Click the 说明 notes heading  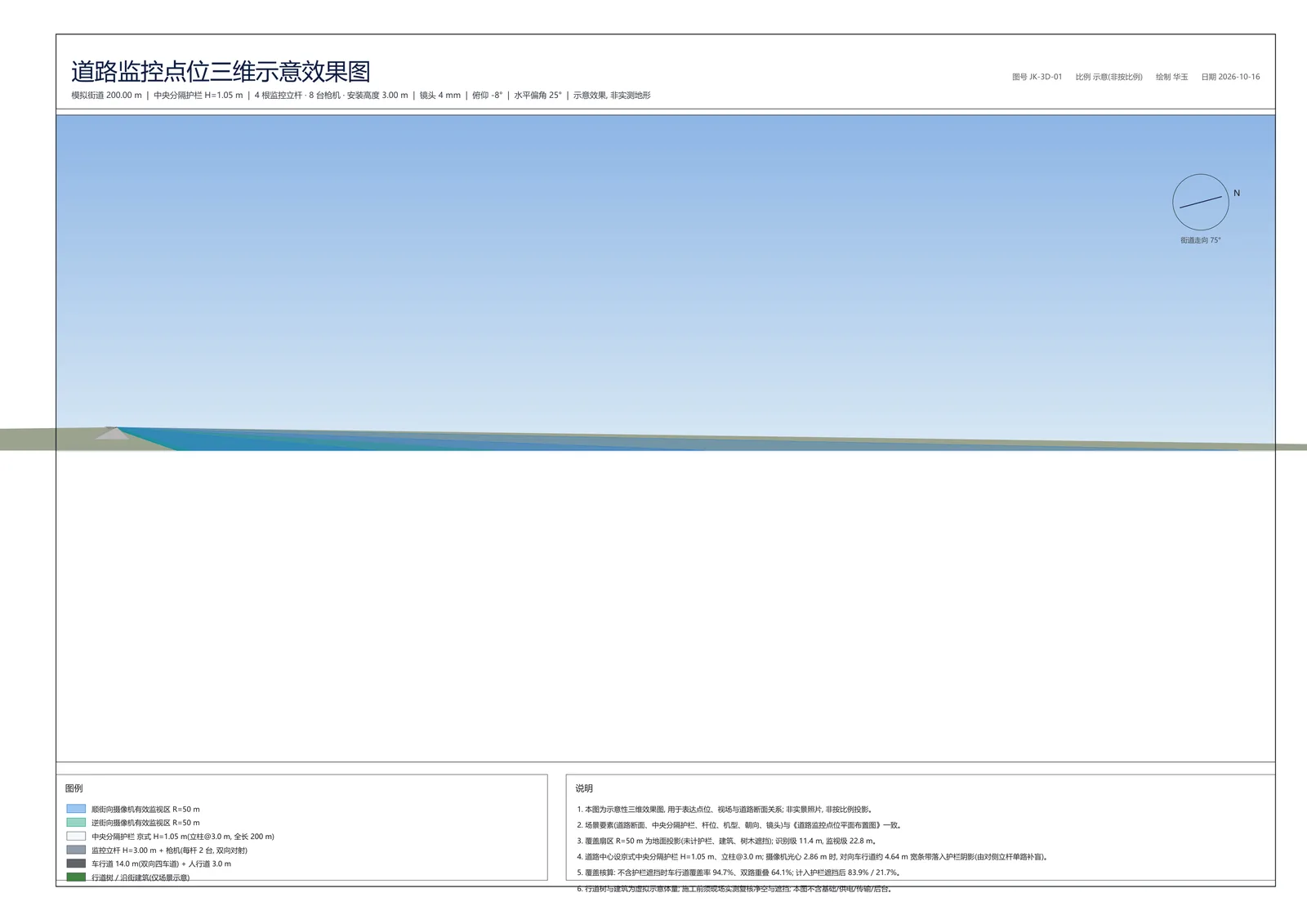tap(584, 788)
